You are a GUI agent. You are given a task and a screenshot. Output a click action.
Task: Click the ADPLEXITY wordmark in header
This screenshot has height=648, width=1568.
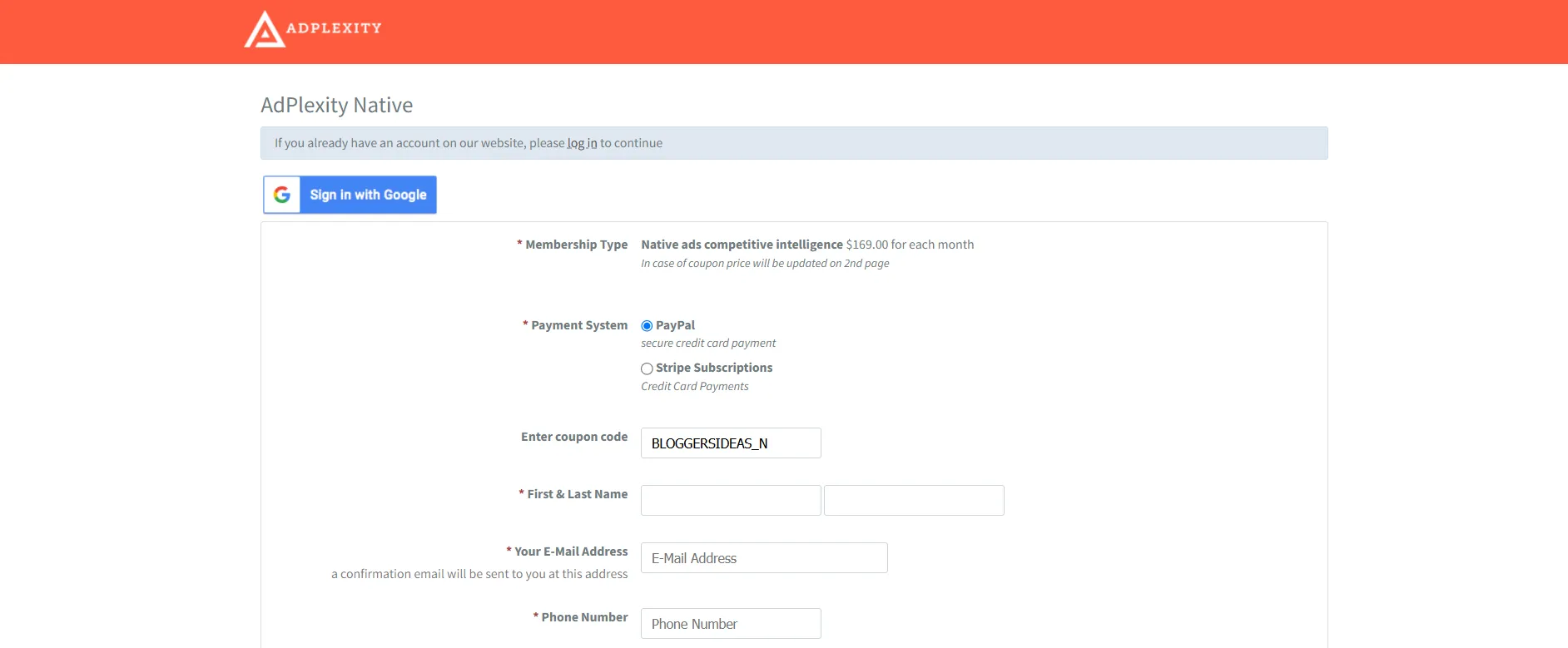(334, 28)
